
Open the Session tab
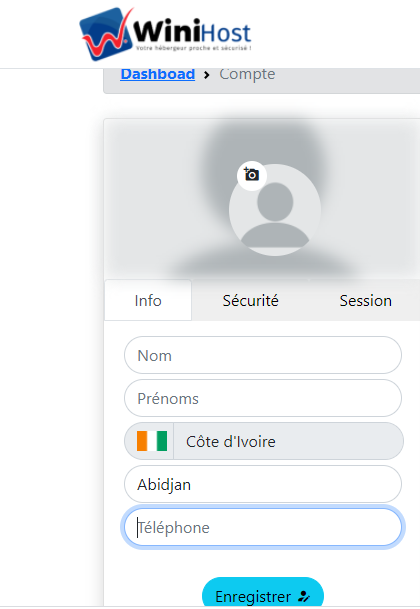point(366,300)
